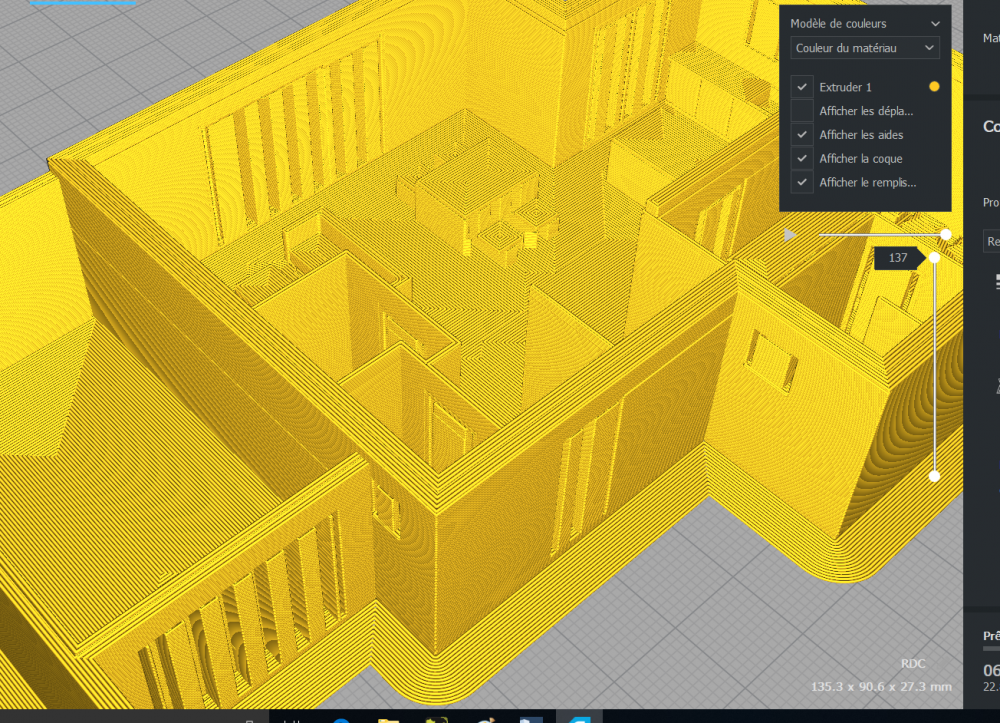This screenshot has height=723, width=1000.
Task: Start the layer path simulation playback
Action: click(x=790, y=235)
